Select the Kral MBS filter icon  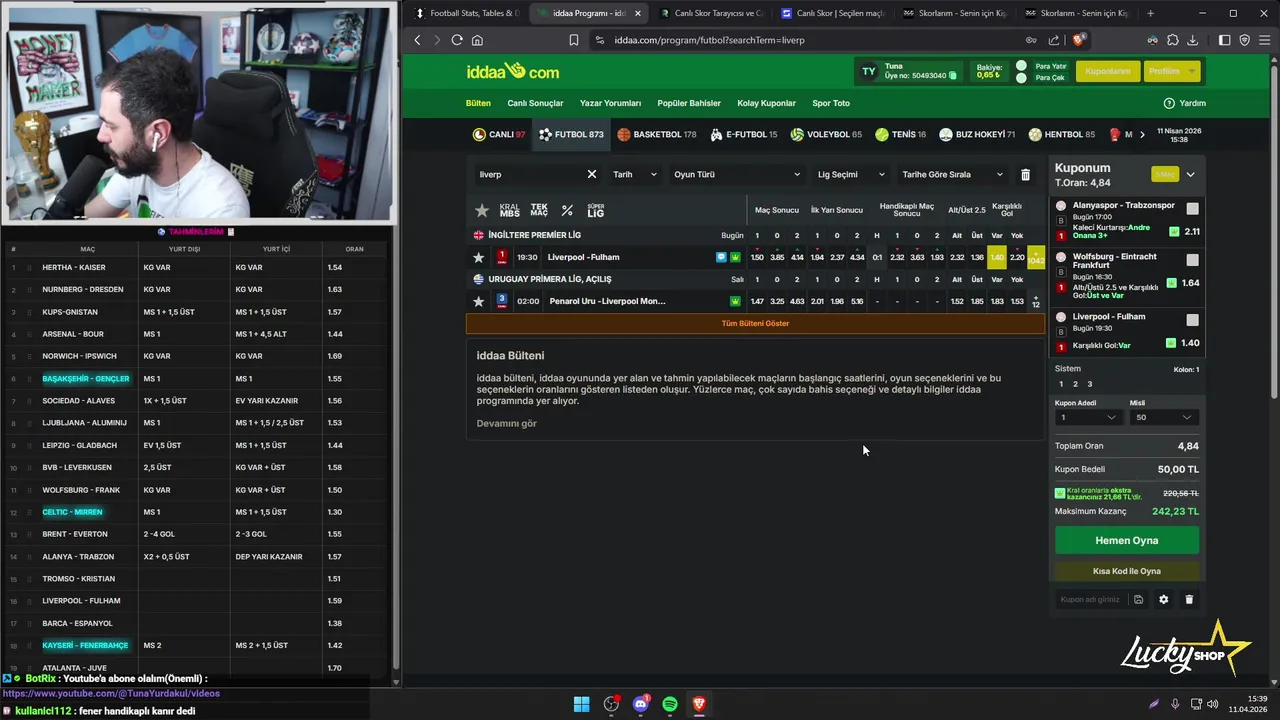point(510,210)
